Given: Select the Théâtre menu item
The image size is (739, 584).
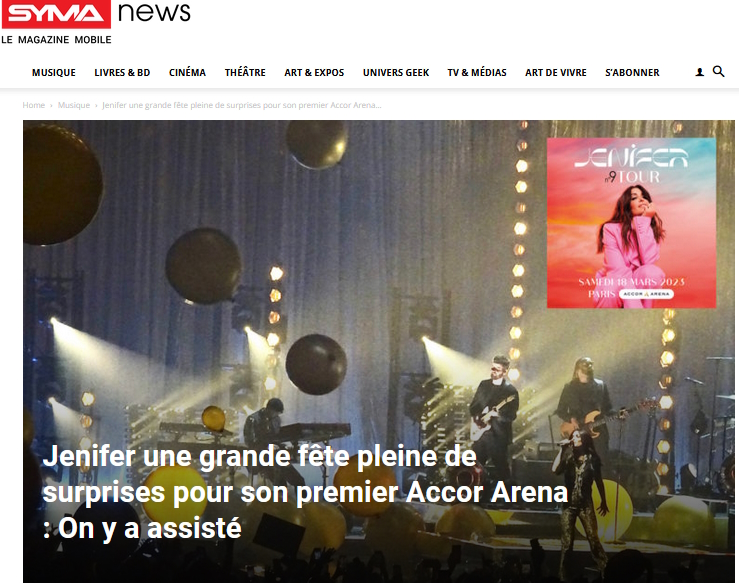Looking at the screenshot, I should (x=245, y=73).
